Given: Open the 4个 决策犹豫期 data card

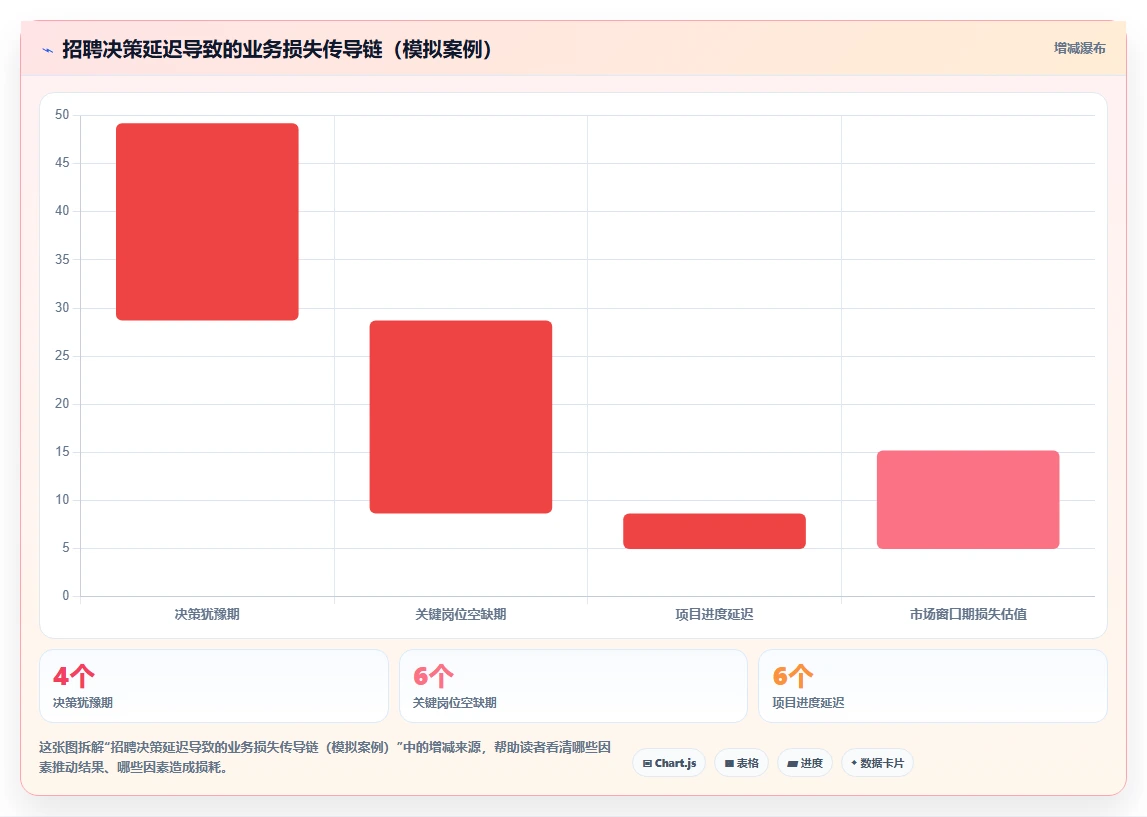Looking at the screenshot, I should click(x=214, y=686).
